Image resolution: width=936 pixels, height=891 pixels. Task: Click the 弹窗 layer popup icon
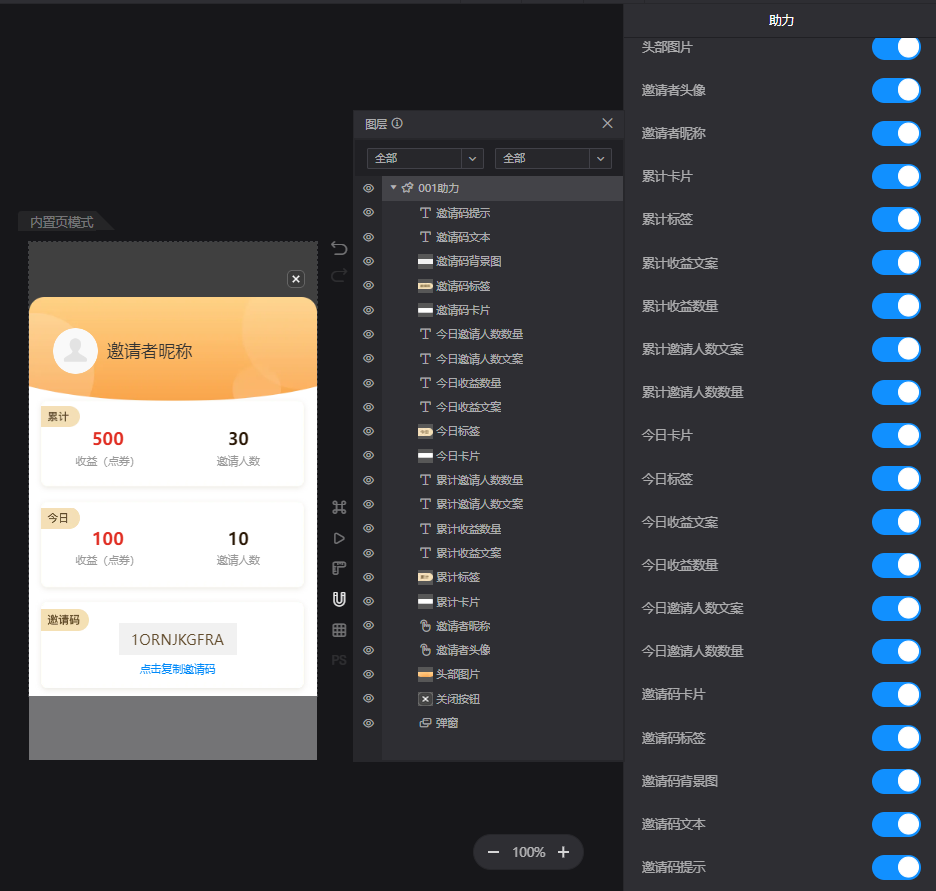click(x=425, y=723)
